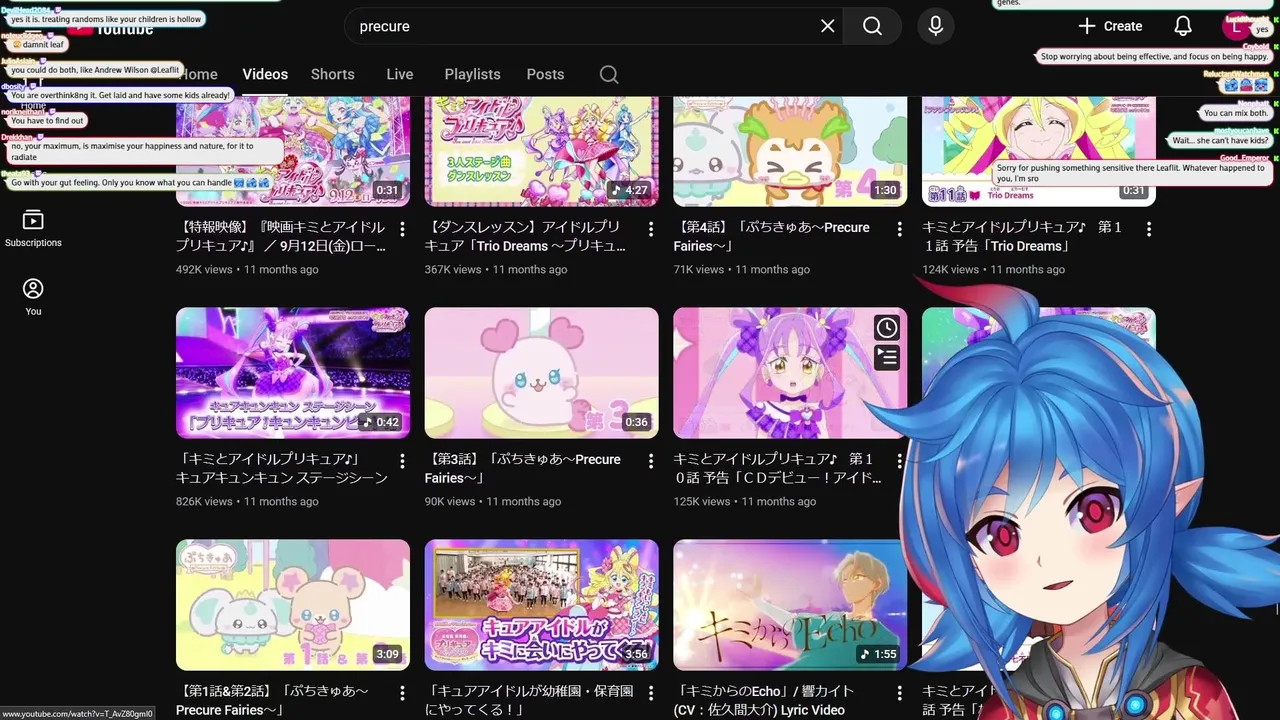Image resolution: width=1280 pixels, height=720 pixels.
Task: Click the 492K views text
Action: (204, 269)
